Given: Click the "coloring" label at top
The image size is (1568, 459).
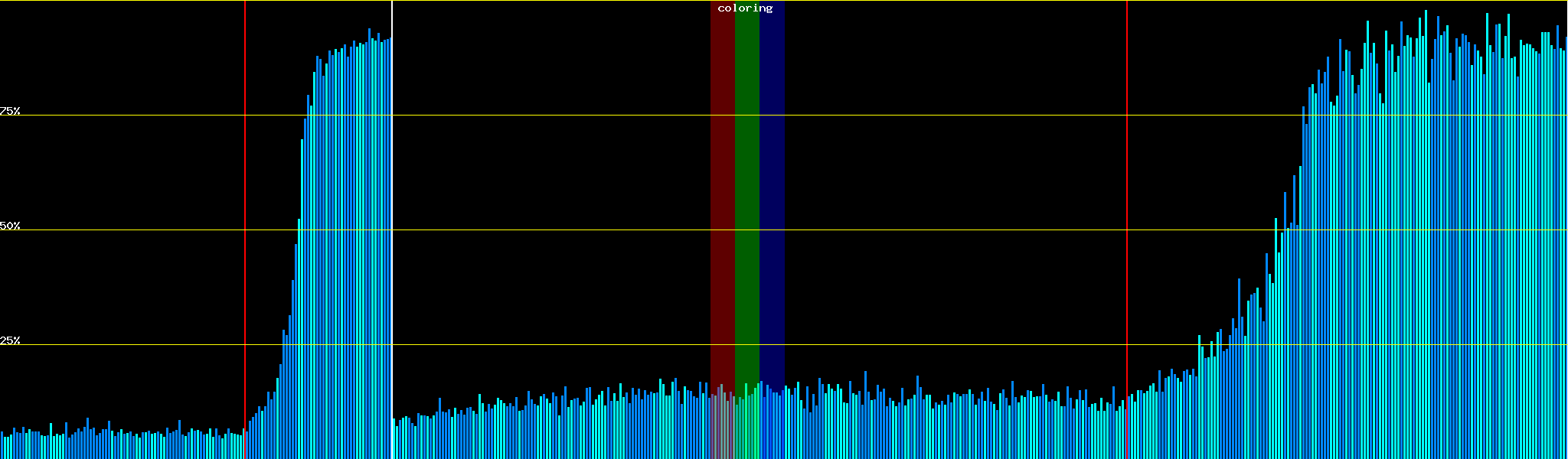Looking at the screenshot, I should 745,8.
